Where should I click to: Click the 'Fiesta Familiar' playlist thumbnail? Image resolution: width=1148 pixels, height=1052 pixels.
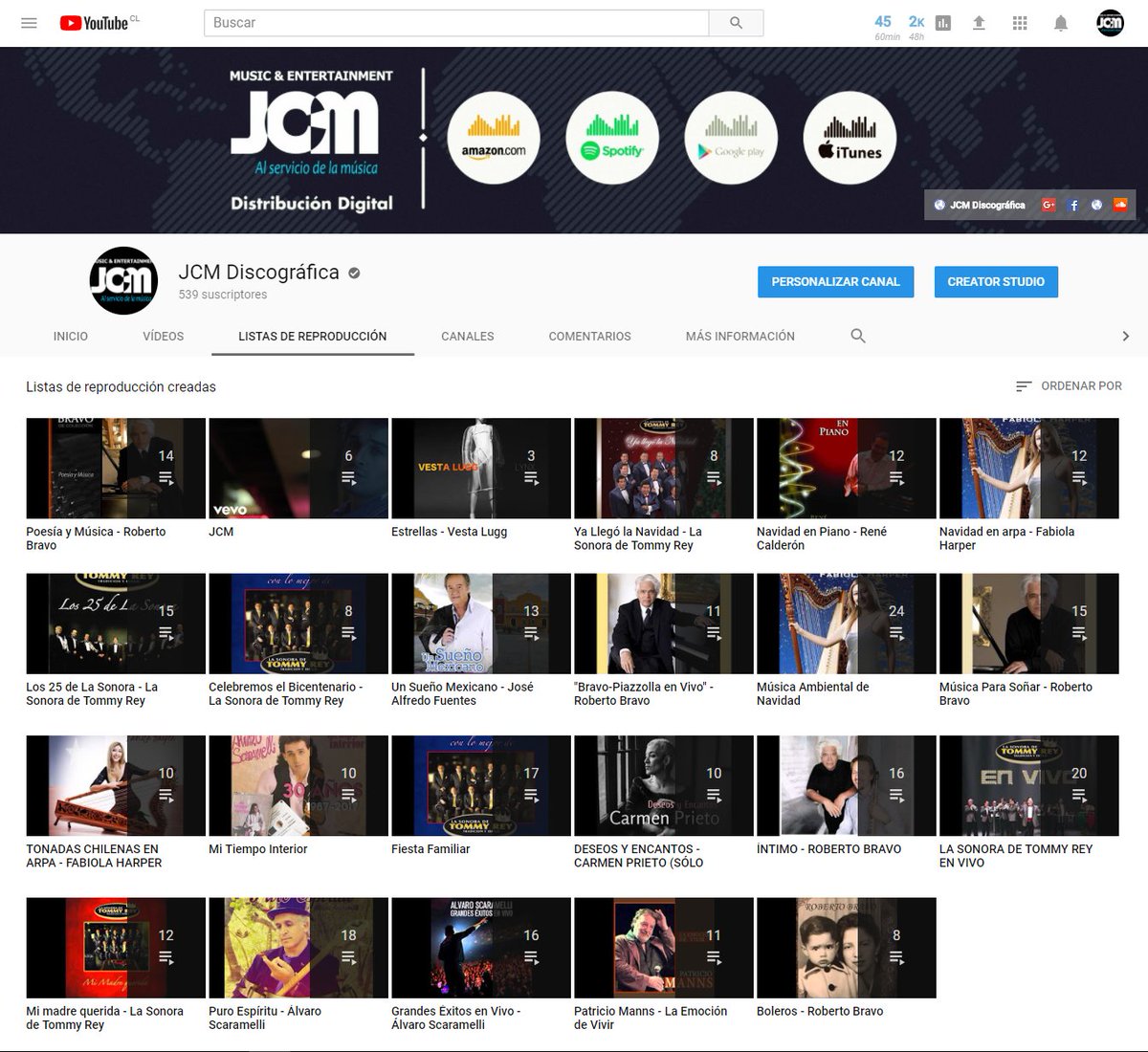[x=479, y=784]
